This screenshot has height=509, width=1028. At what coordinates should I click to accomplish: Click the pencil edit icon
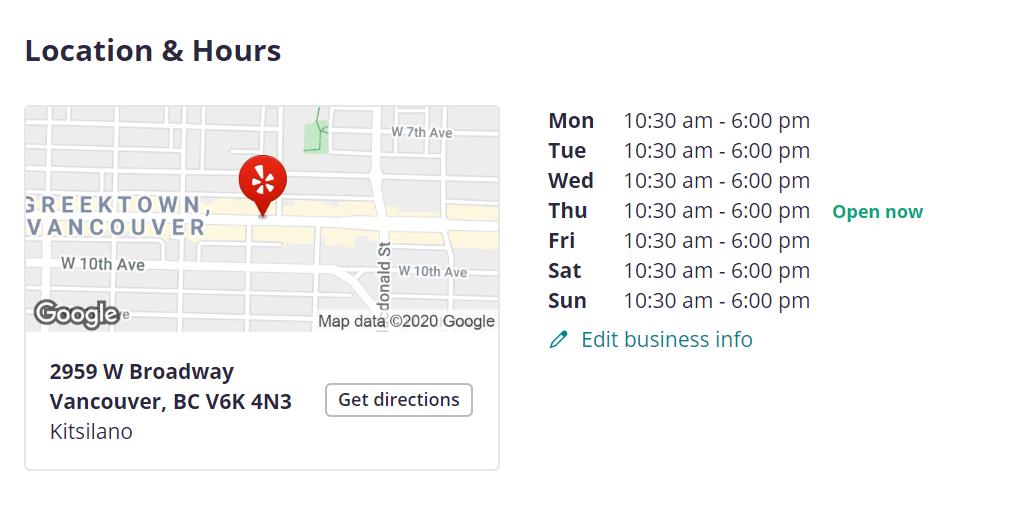(x=559, y=340)
